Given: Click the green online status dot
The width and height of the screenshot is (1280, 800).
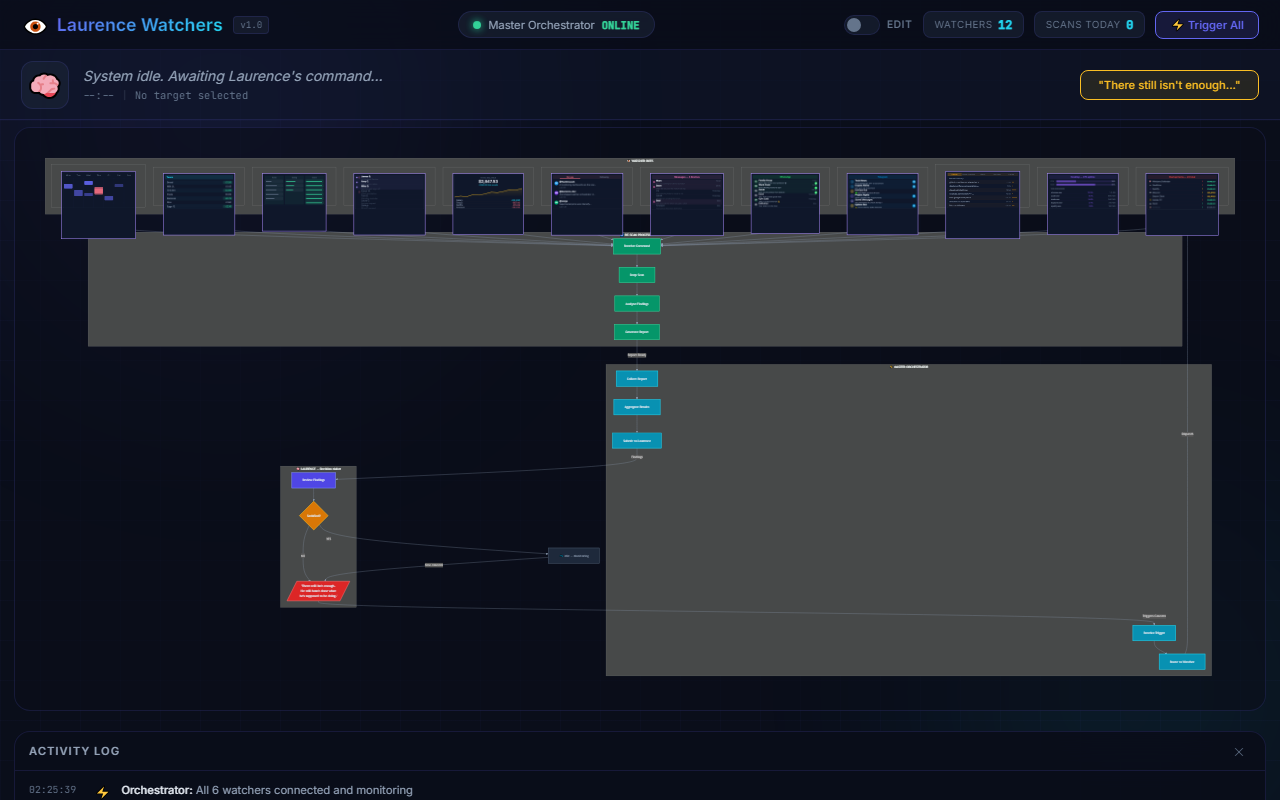Looking at the screenshot, I should pos(477,25).
